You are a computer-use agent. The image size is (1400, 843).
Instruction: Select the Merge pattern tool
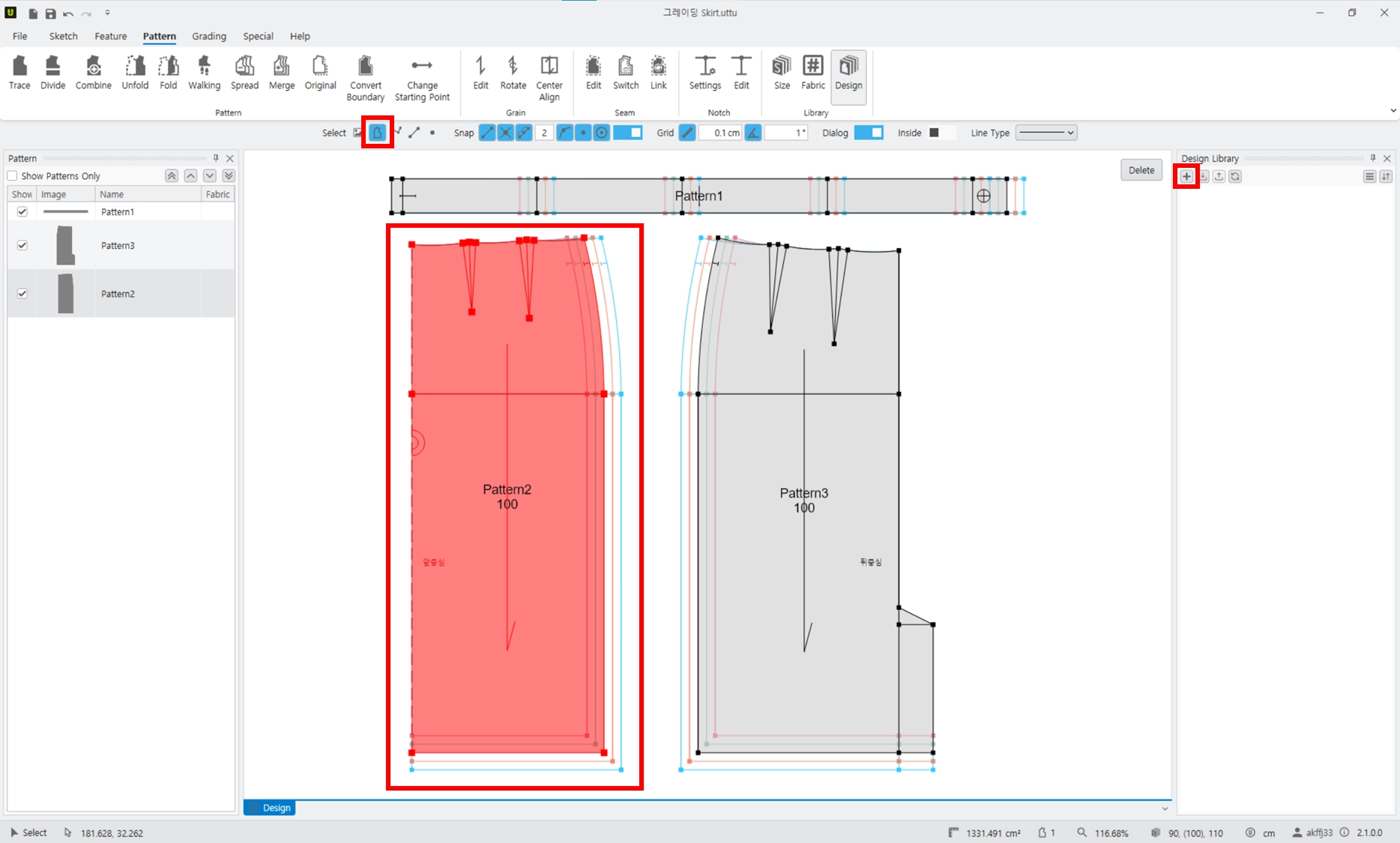(282, 73)
